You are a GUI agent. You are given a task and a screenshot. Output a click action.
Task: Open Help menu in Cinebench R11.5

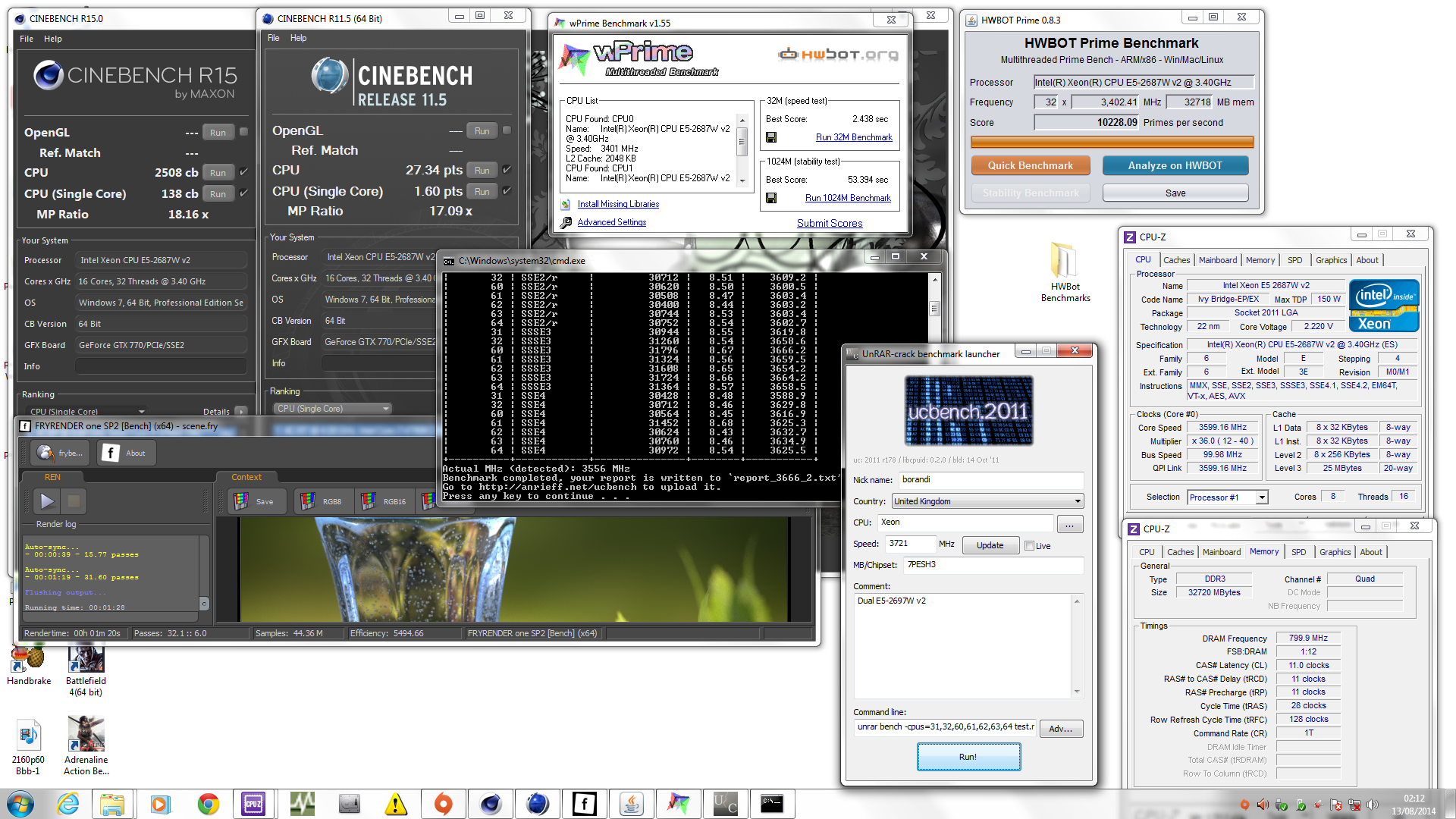[x=298, y=38]
